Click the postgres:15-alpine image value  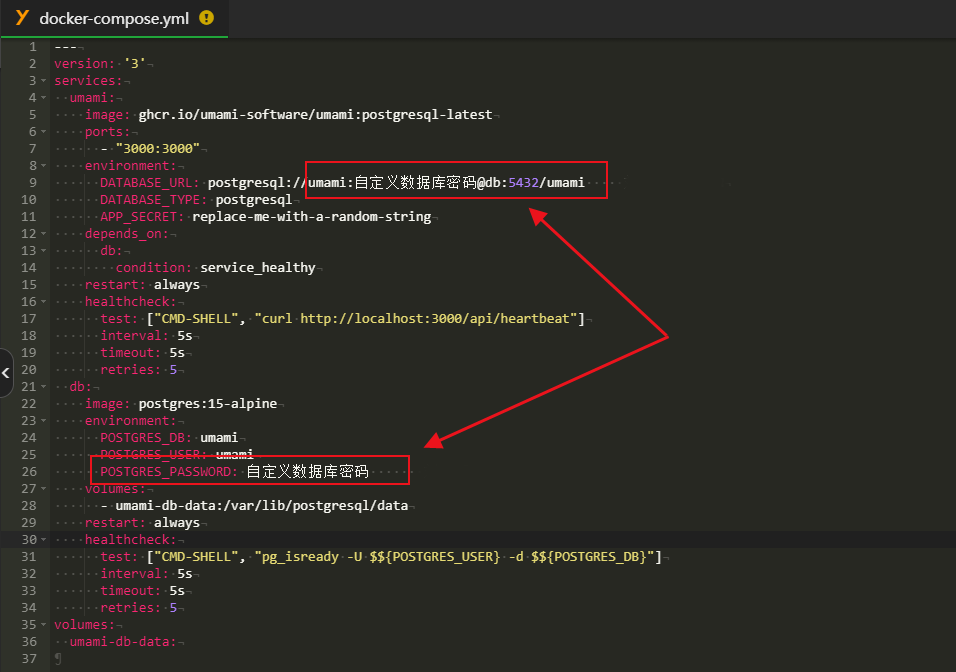(208, 404)
